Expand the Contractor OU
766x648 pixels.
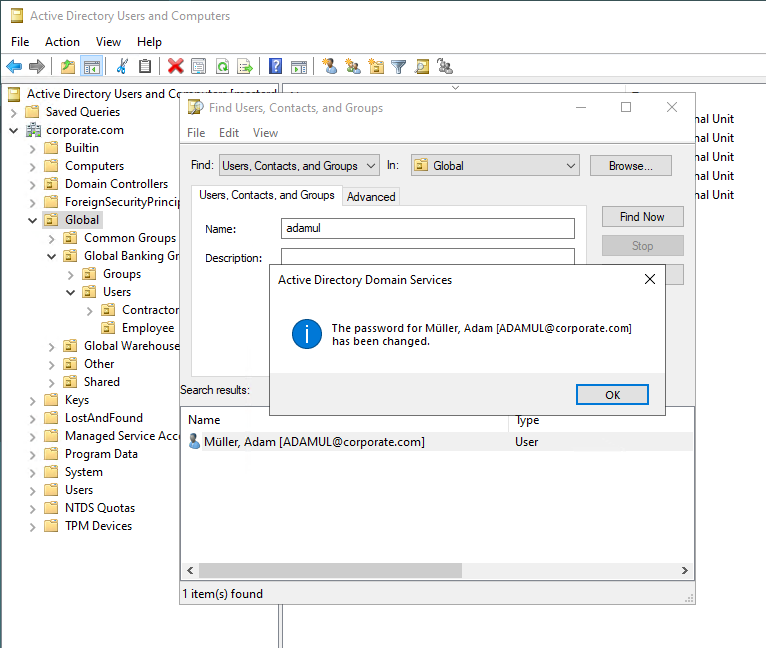[x=89, y=310]
